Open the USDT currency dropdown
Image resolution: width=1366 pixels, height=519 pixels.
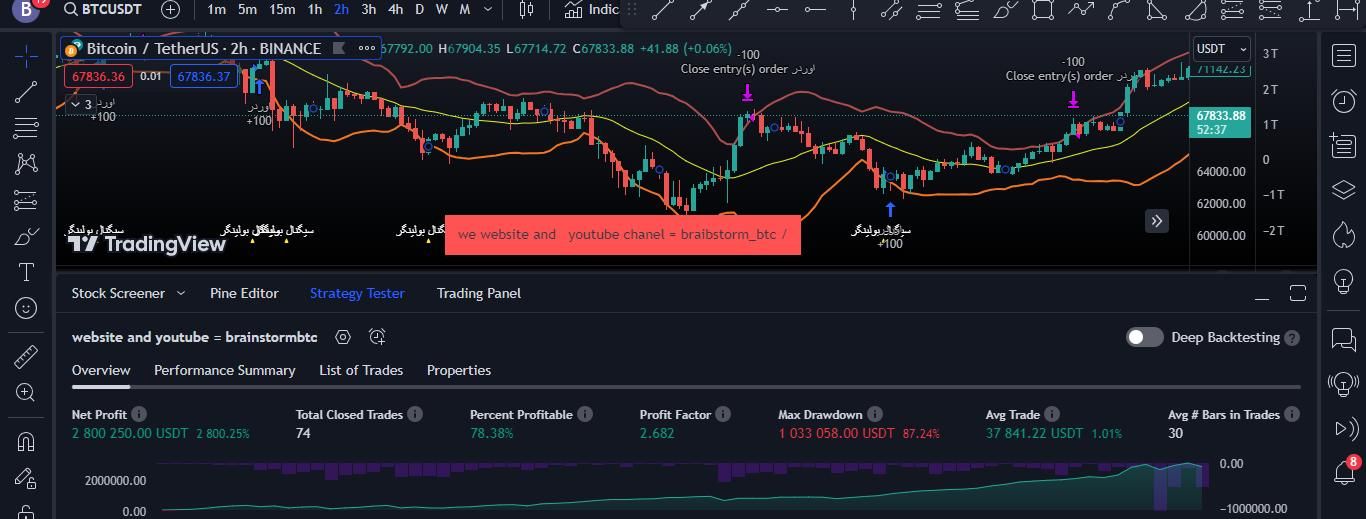[1222, 48]
